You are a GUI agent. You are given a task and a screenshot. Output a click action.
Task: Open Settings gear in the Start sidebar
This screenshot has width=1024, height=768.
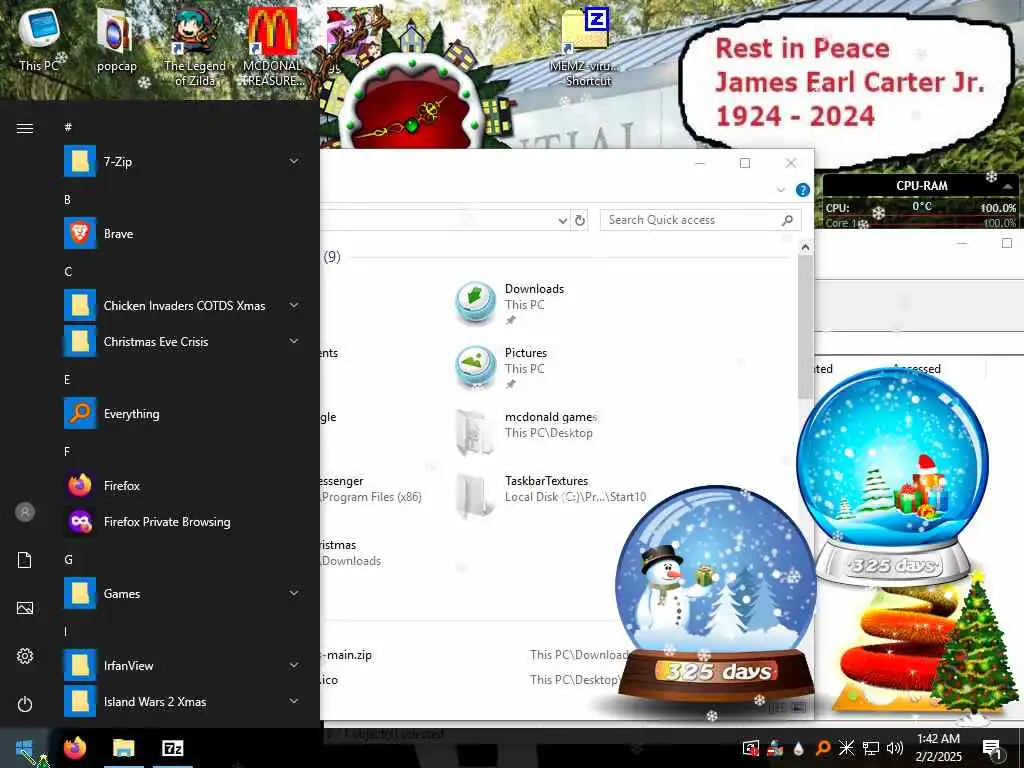coord(25,656)
